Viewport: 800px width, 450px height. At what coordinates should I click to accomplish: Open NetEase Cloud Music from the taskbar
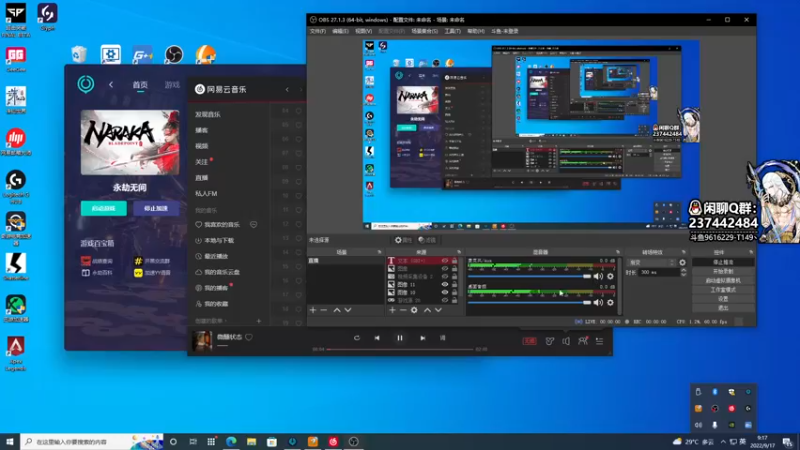click(x=333, y=441)
